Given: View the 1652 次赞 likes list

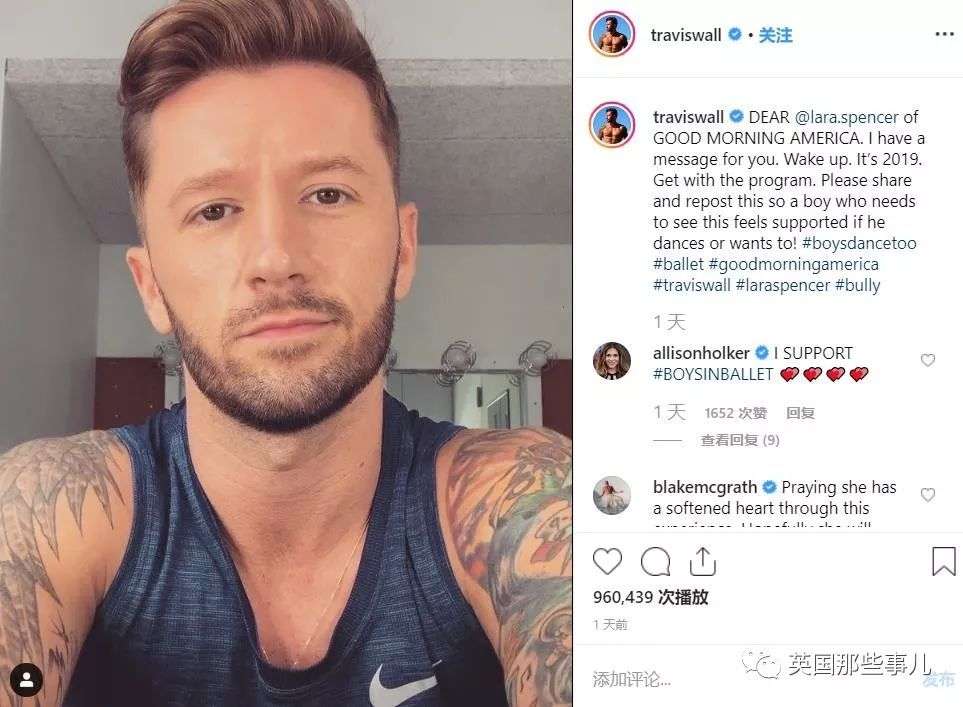Looking at the screenshot, I should point(736,413).
